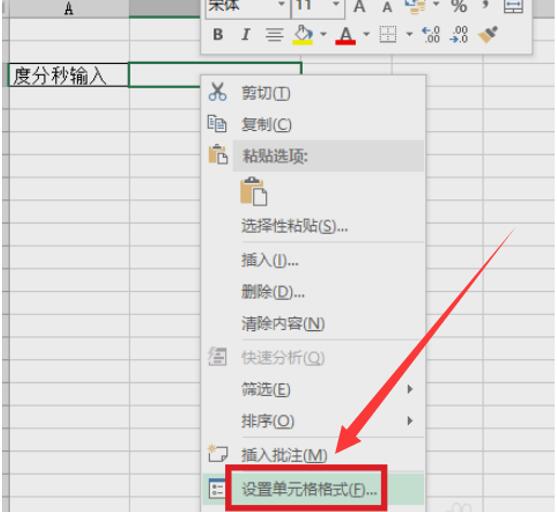Viewport: 557px width, 512px height.
Task: Choose 剪切(T) from context menu
Action: coord(266,93)
